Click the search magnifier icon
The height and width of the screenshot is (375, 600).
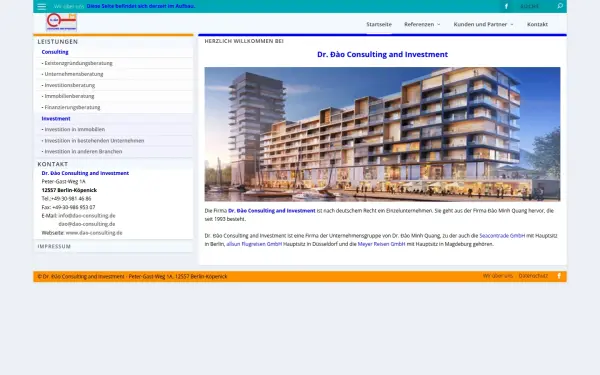[560, 6]
